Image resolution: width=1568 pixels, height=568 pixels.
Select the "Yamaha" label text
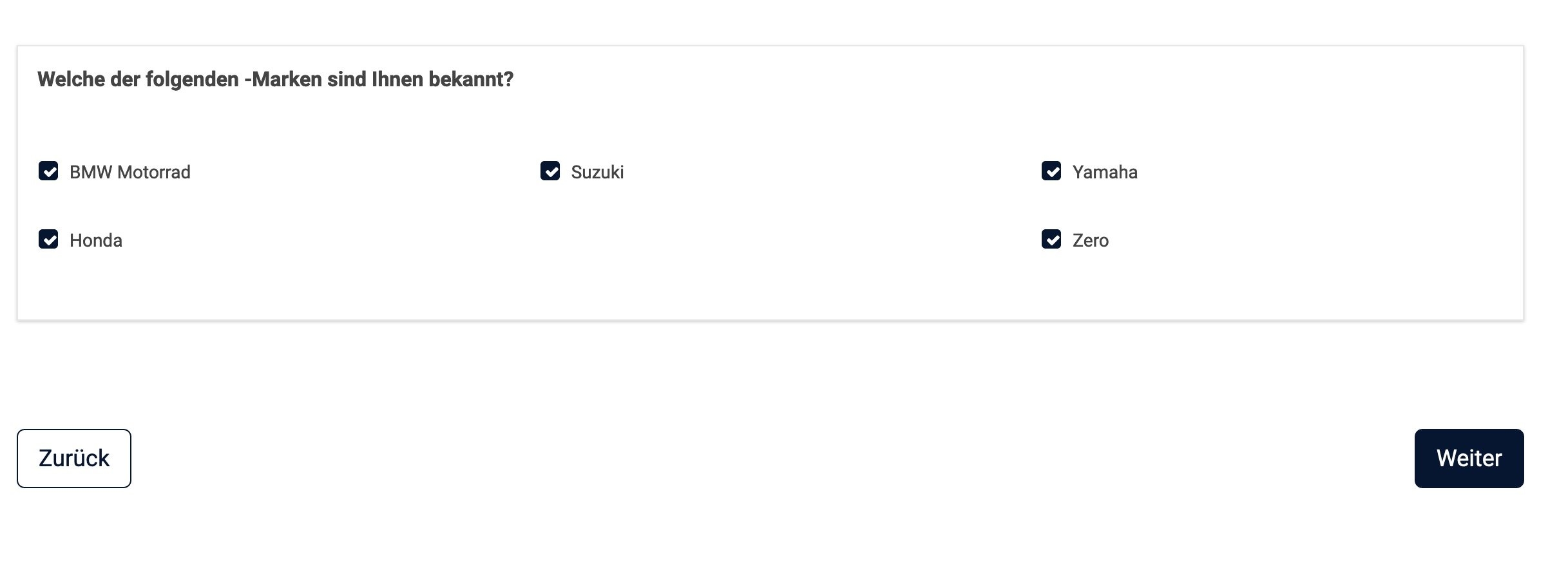[x=1105, y=173]
